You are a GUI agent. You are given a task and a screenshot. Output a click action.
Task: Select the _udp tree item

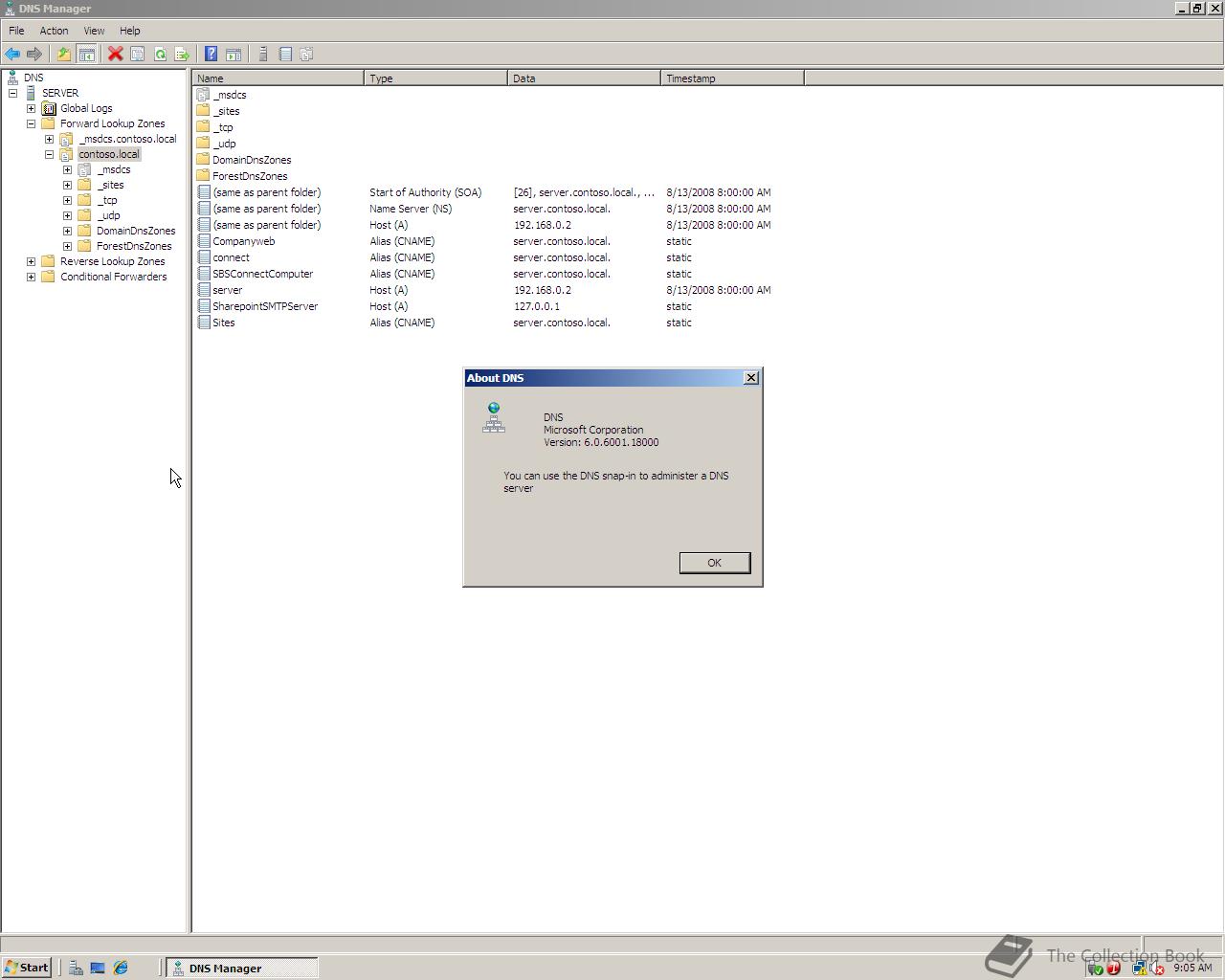108,215
